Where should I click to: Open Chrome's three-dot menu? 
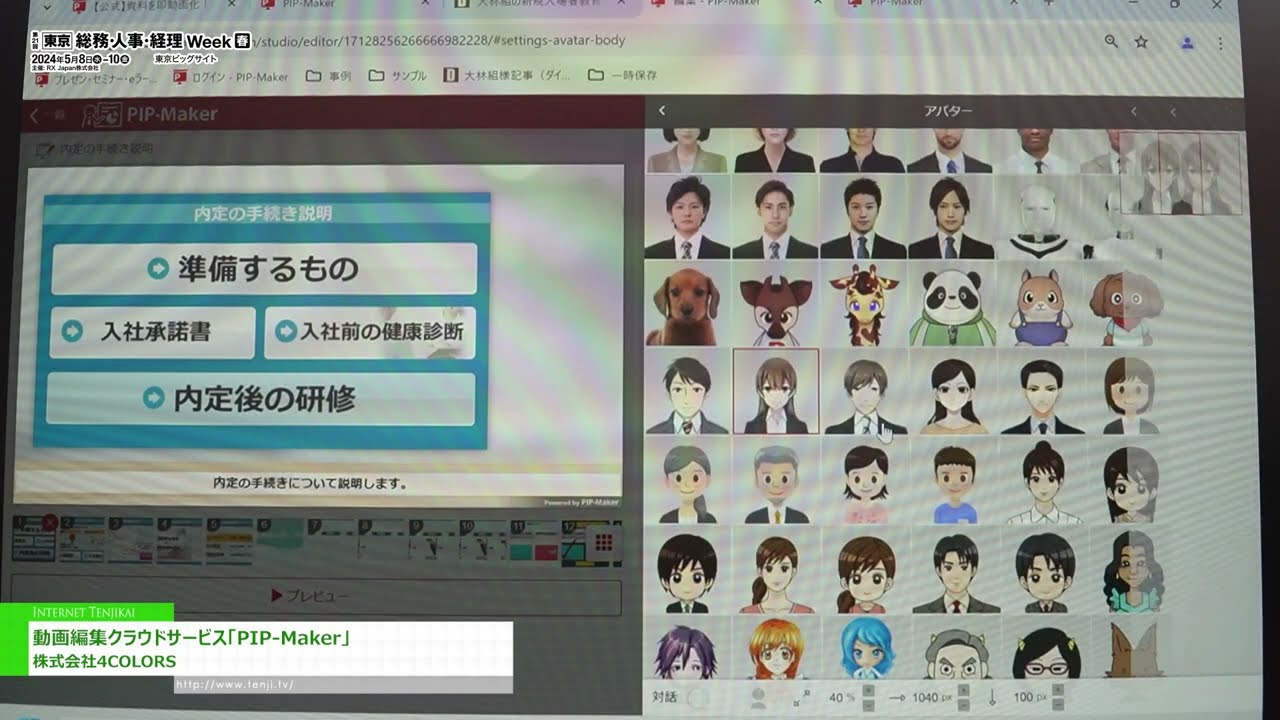[1219, 43]
